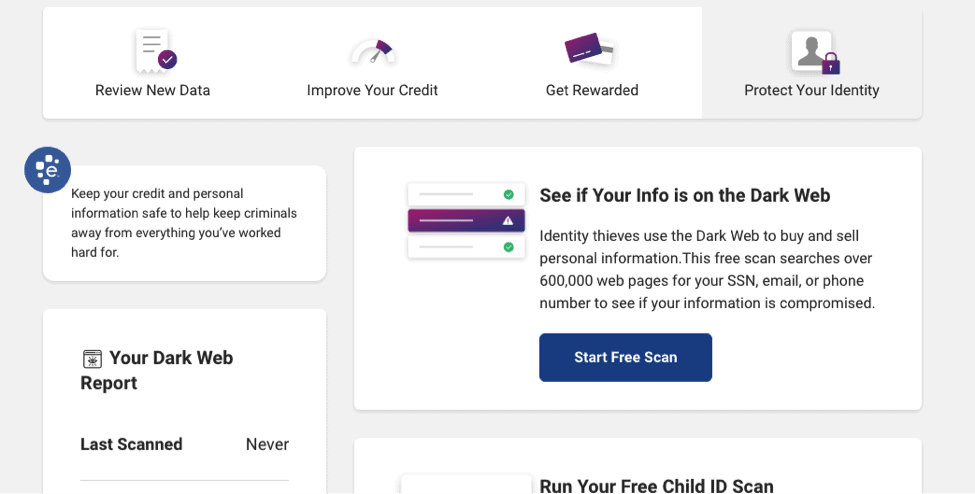
Task: Click the Run Your Free Child ID Scan heading
Action: [x=656, y=486]
